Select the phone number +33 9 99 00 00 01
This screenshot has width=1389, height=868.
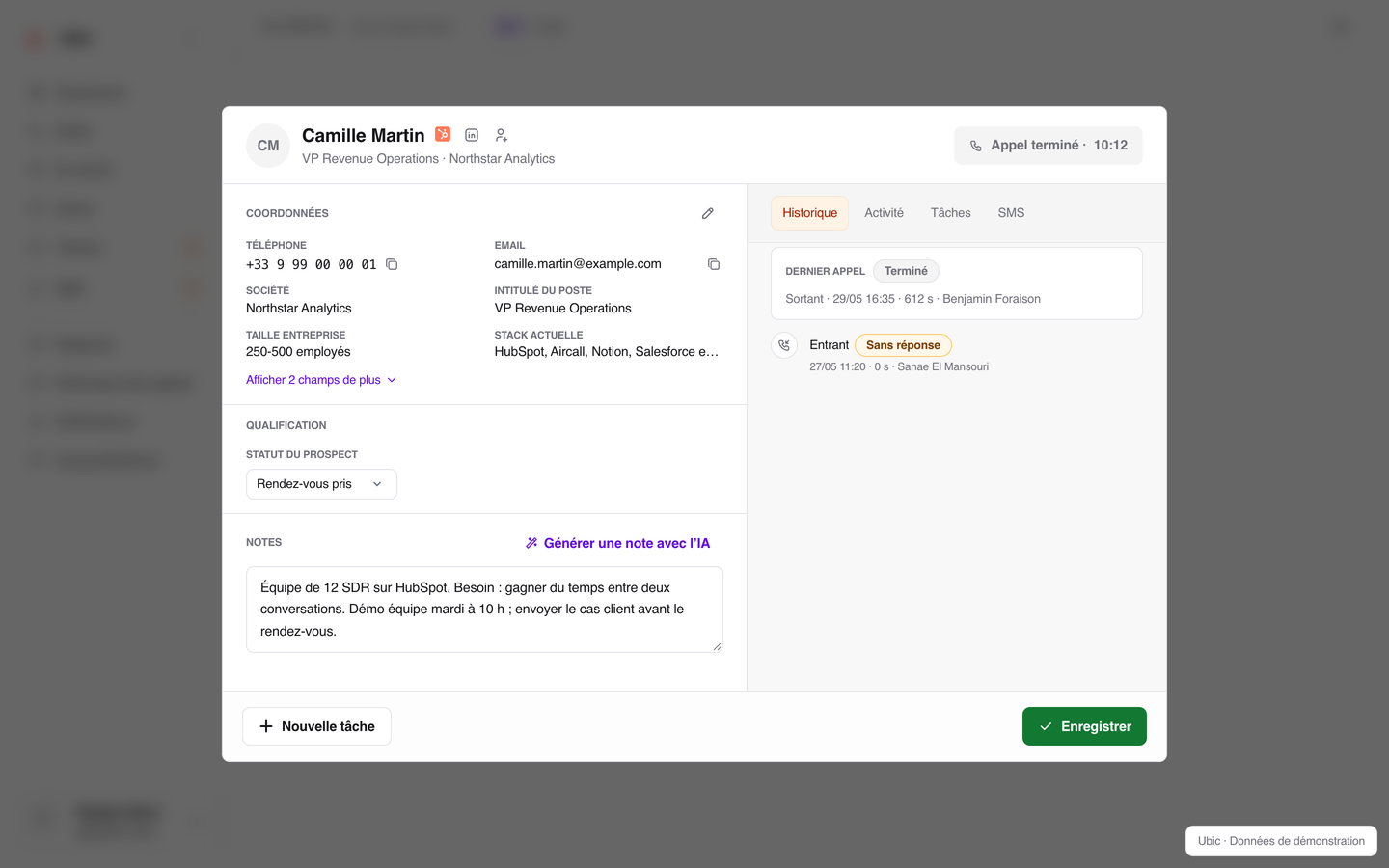(x=312, y=264)
